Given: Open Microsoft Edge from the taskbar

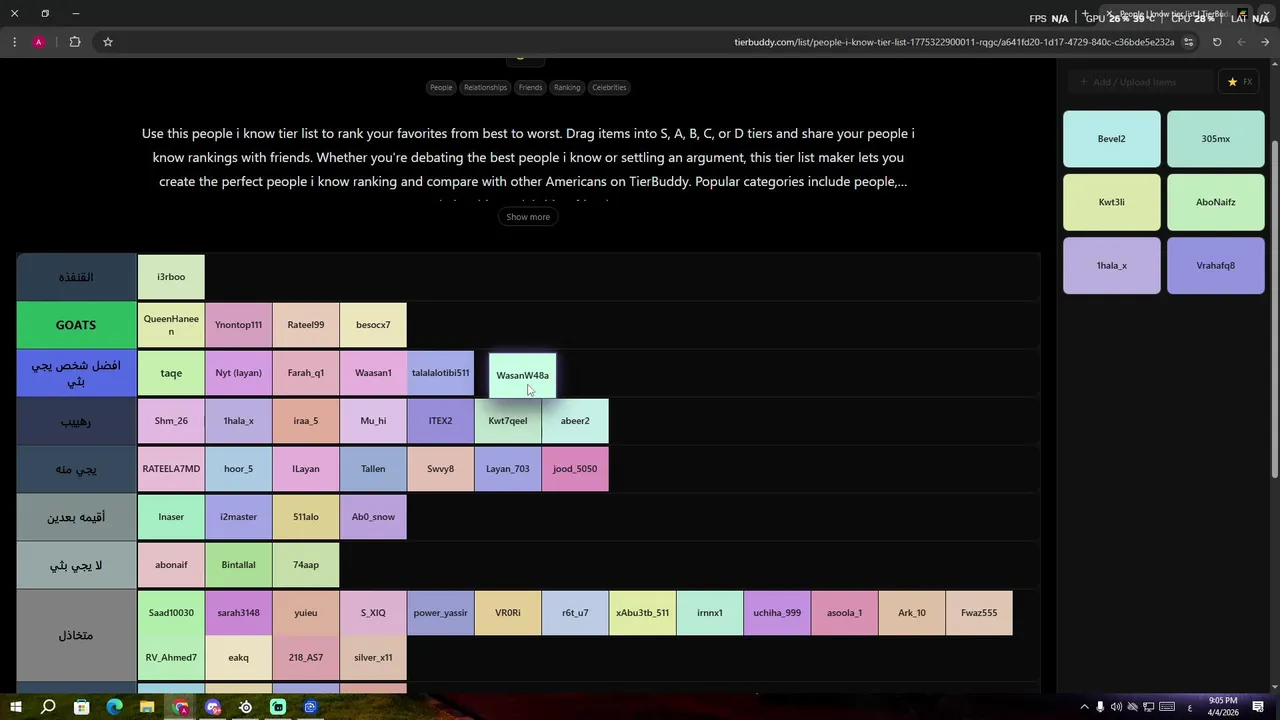Looking at the screenshot, I should [114, 707].
